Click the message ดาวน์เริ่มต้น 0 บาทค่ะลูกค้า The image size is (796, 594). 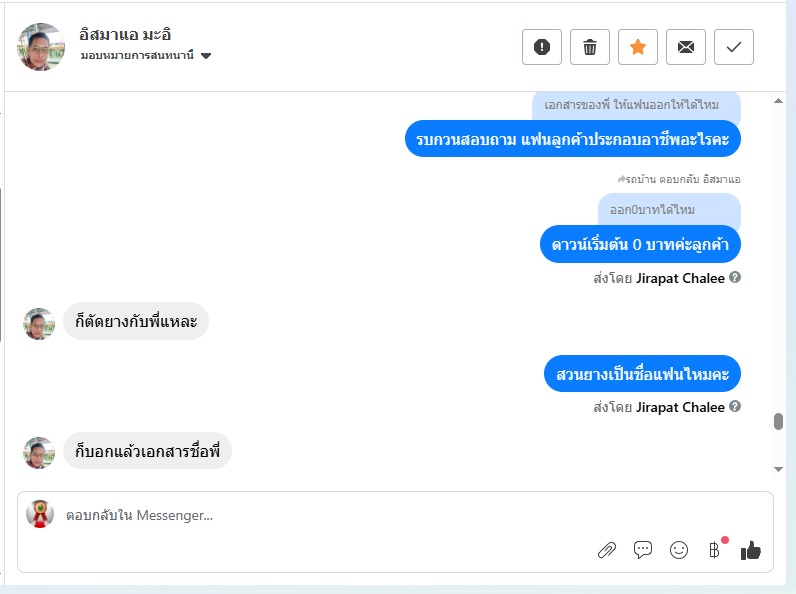coord(640,245)
